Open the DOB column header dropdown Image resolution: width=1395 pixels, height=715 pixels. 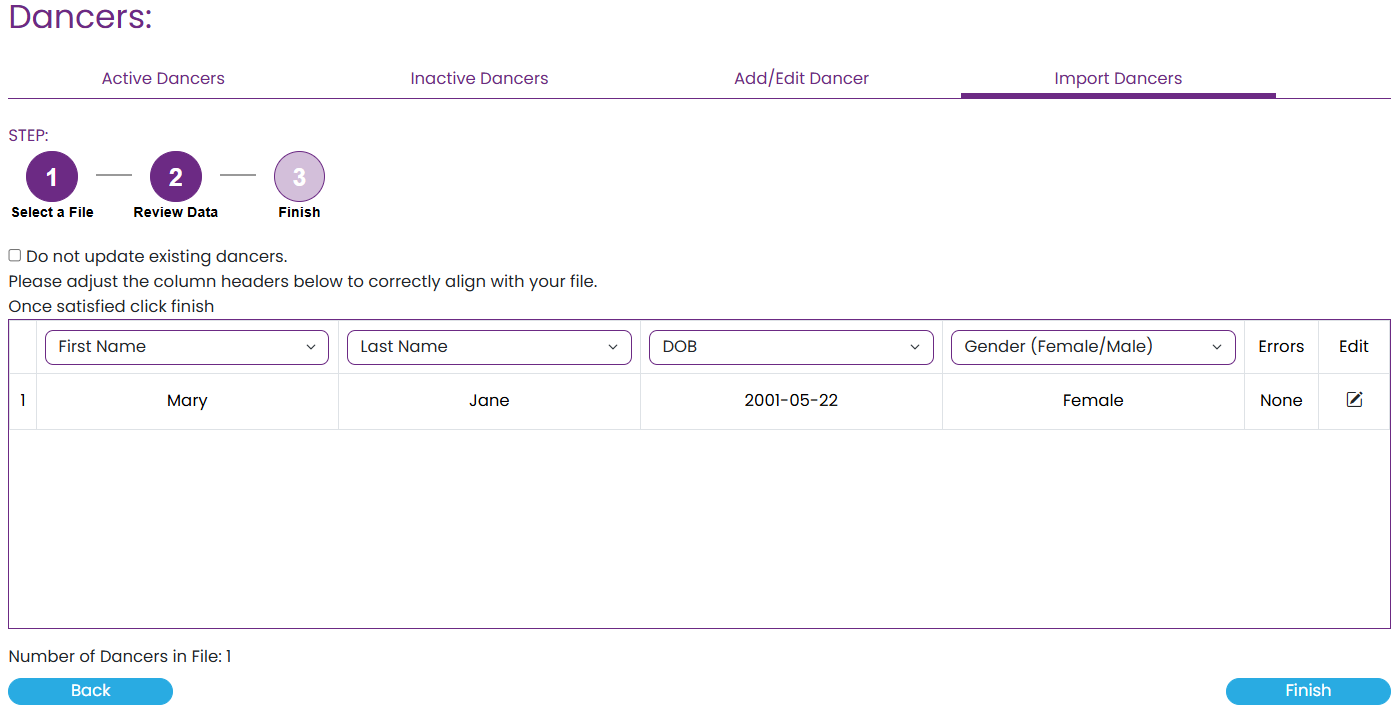pos(791,347)
